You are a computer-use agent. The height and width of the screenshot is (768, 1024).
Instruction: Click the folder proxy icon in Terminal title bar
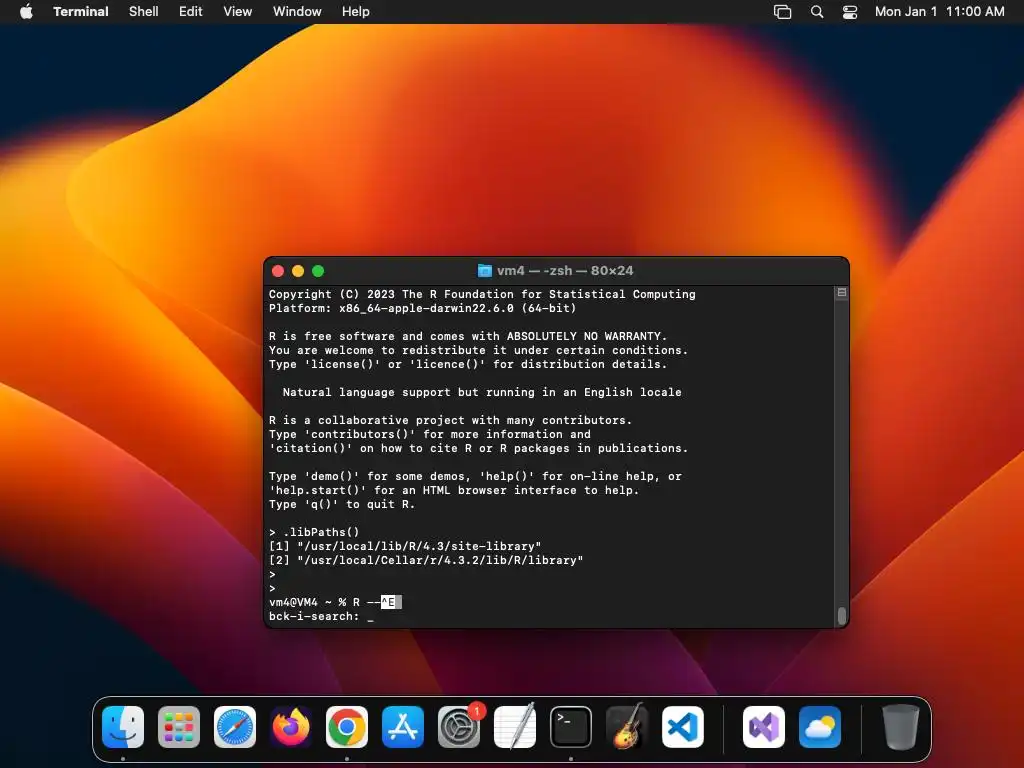click(x=485, y=270)
